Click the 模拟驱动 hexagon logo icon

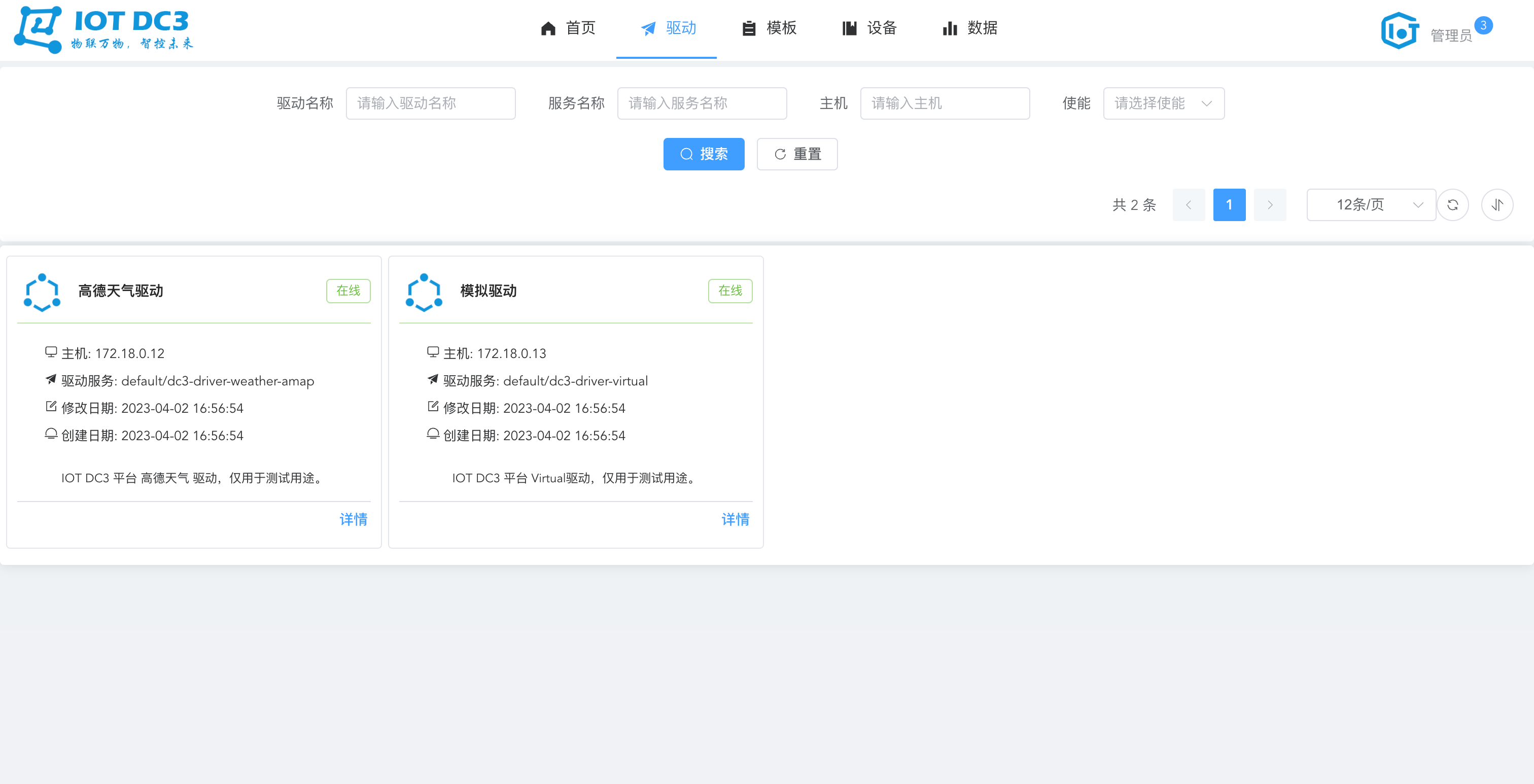[x=424, y=292]
